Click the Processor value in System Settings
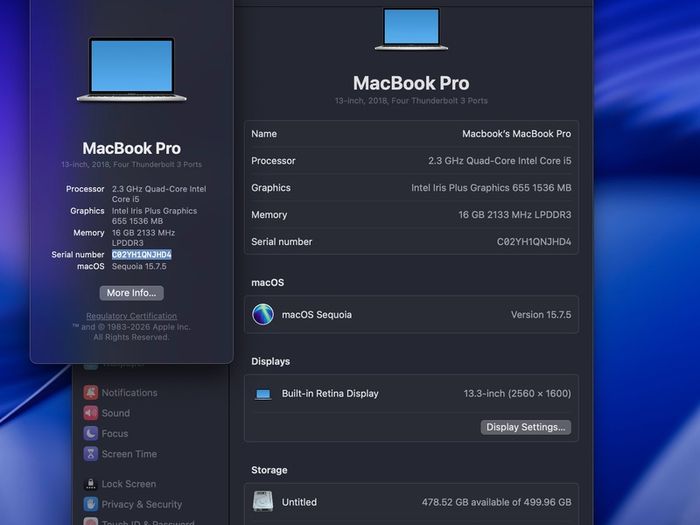Image resolution: width=700 pixels, height=525 pixels. click(500, 161)
